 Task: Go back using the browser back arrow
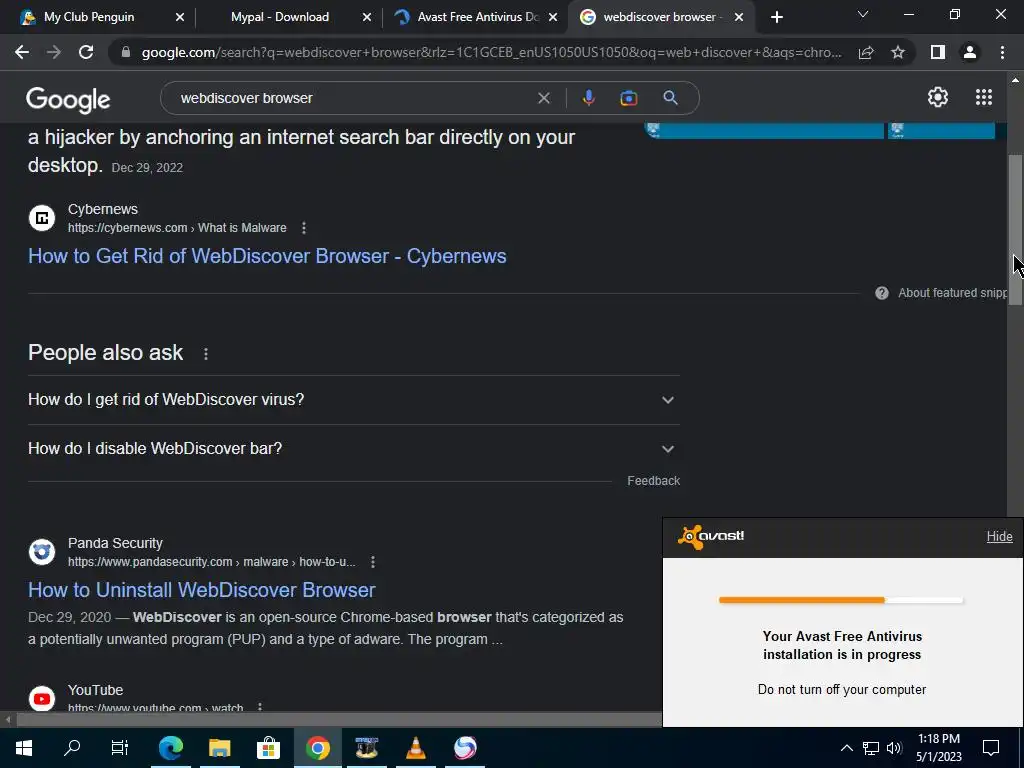[x=22, y=52]
